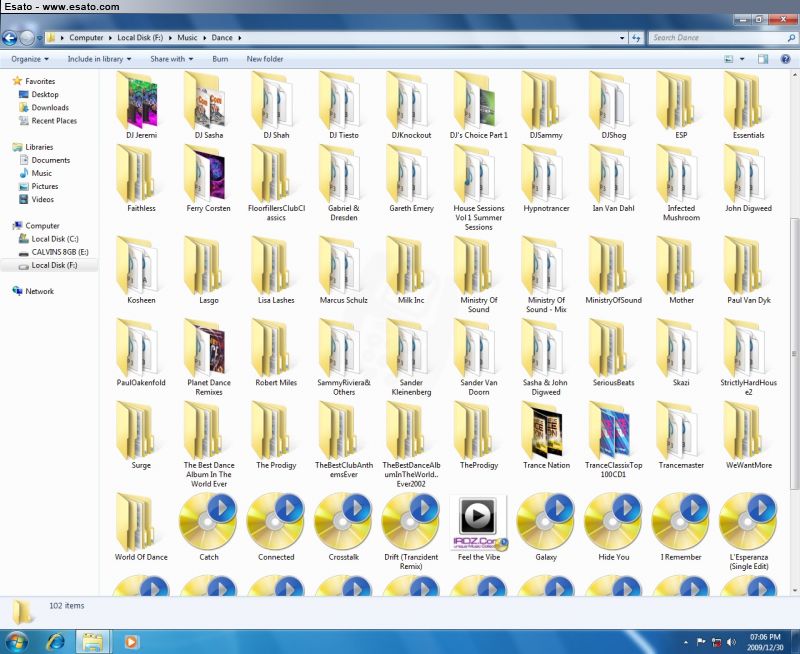Image resolution: width=800 pixels, height=654 pixels.
Task: Toggle the preview pane button
Action: 763,59
